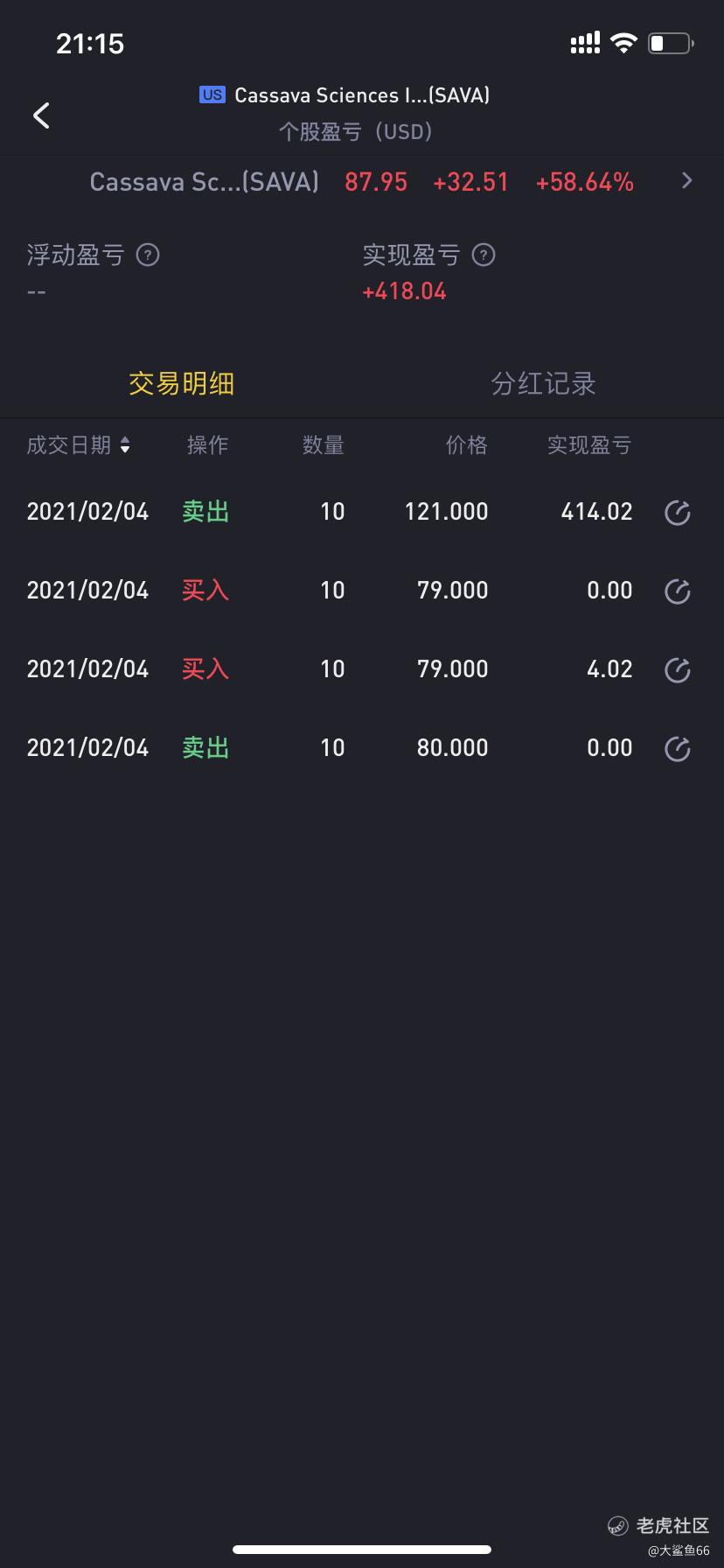
Task: Tap the Cassava Sciences page title
Action: (x=361, y=95)
